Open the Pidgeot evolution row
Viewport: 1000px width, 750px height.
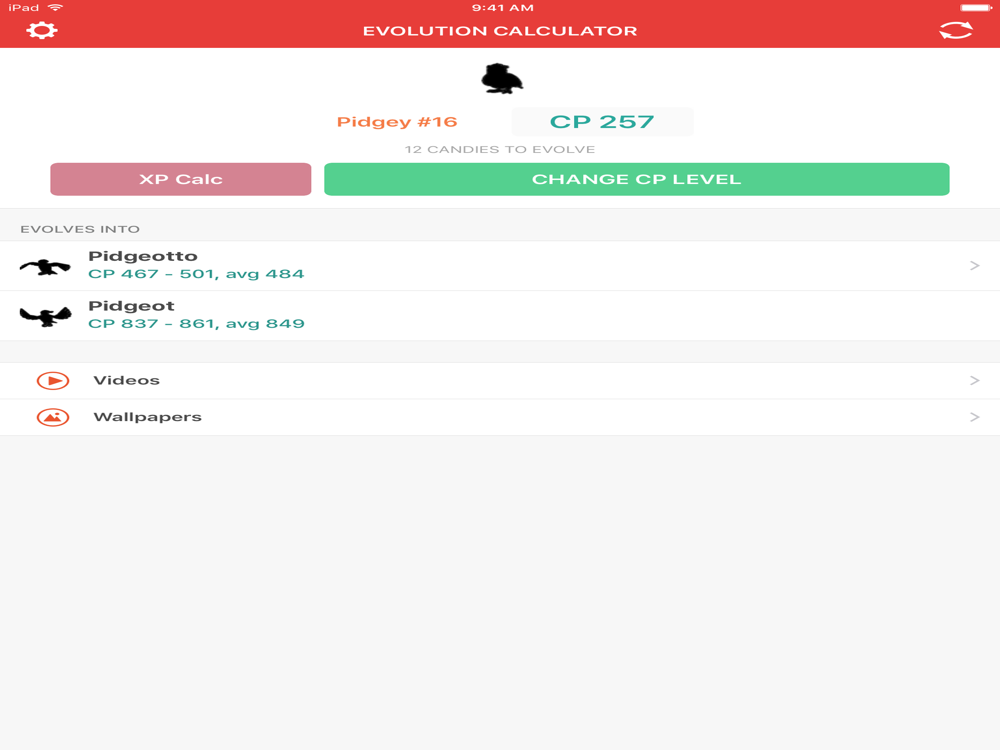[500, 316]
